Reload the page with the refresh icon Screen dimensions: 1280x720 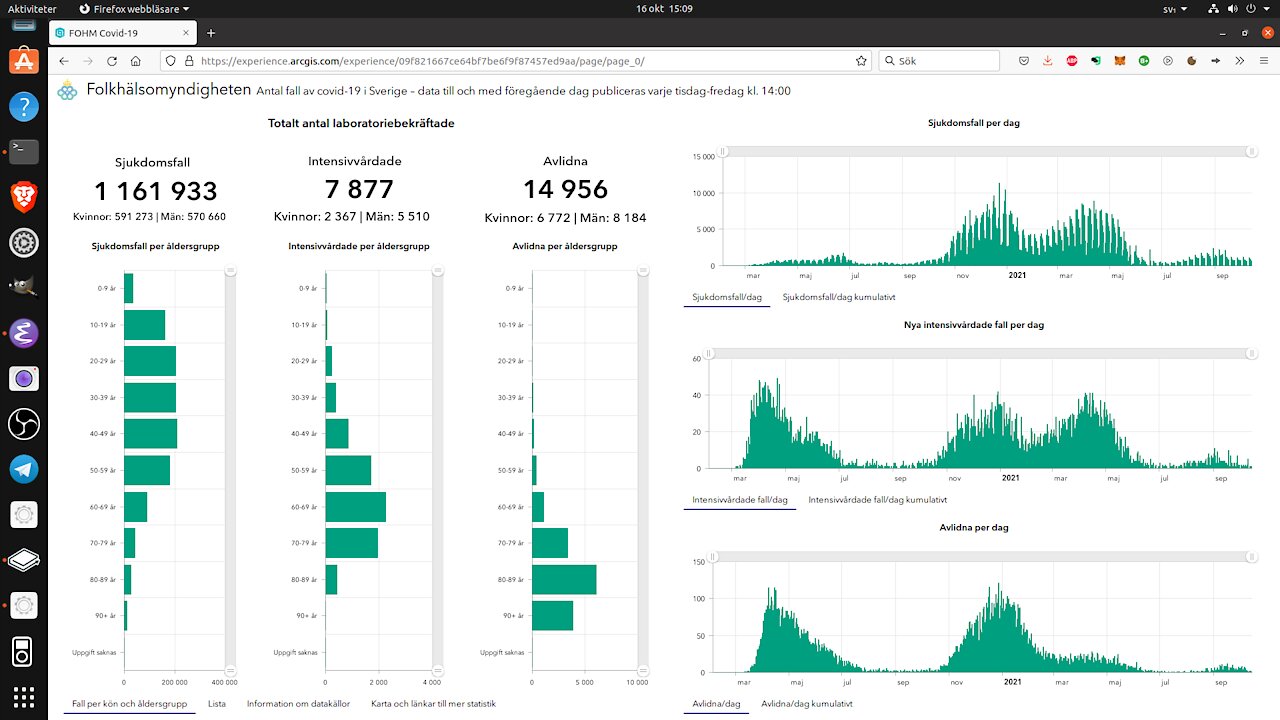112,61
